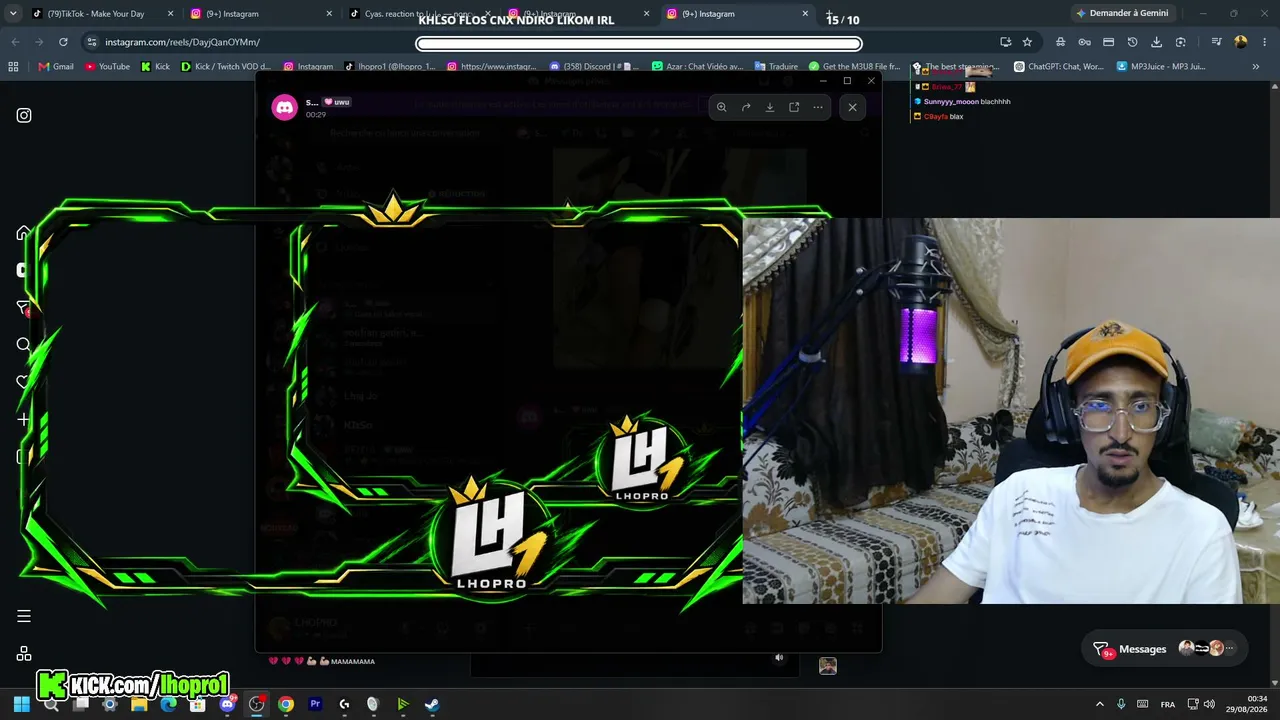Image resolution: width=1280 pixels, height=720 pixels.
Task: Show hidden system tray icons
Action: click(1100, 704)
